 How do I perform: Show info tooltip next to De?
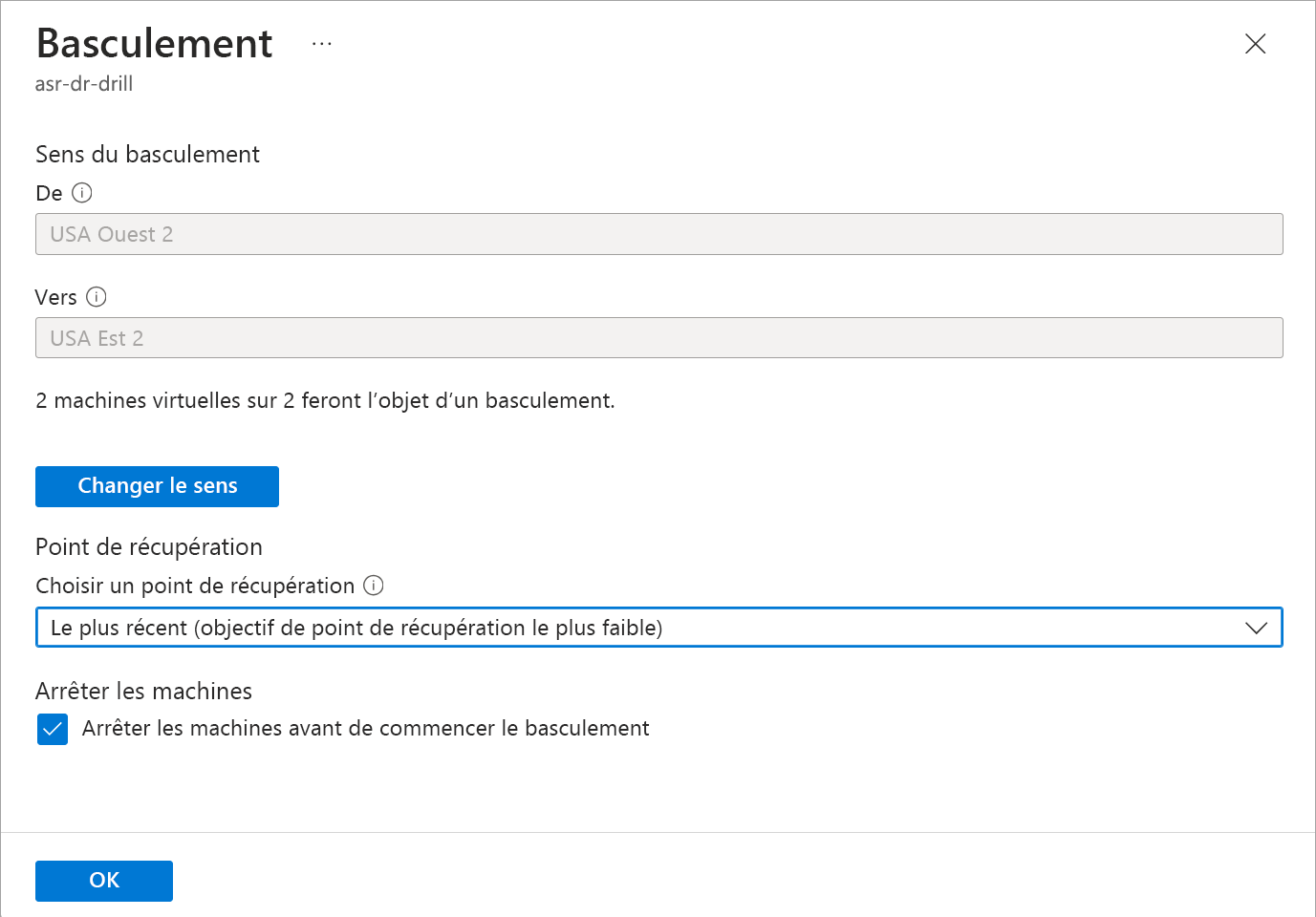pyautogui.click(x=82, y=193)
